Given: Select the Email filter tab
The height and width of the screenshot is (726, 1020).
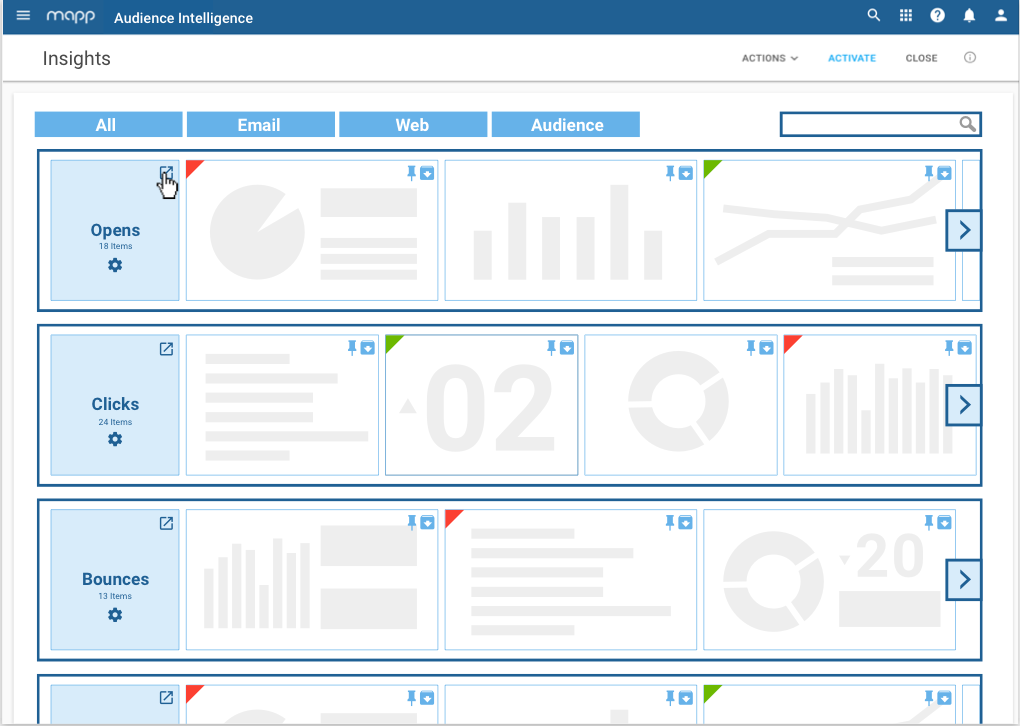Looking at the screenshot, I should [261, 124].
